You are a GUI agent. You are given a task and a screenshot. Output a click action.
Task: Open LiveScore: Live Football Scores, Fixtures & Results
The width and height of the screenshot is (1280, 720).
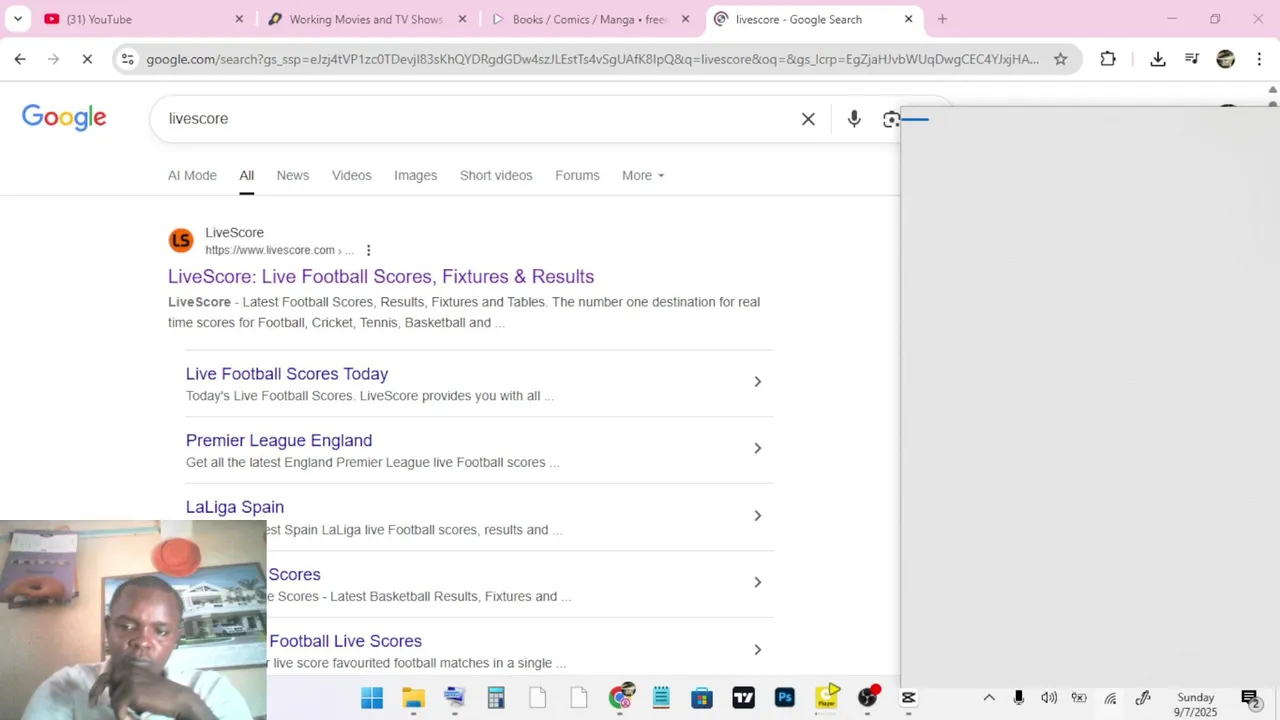click(381, 276)
